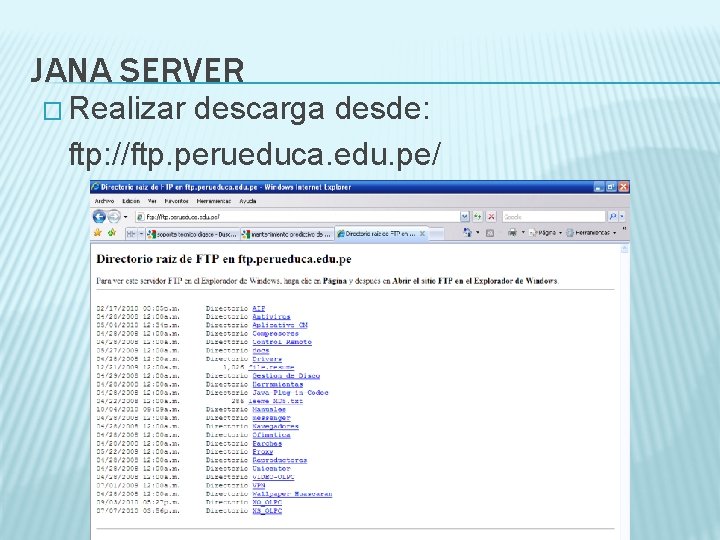Open the Página command bar menu

click(545, 233)
